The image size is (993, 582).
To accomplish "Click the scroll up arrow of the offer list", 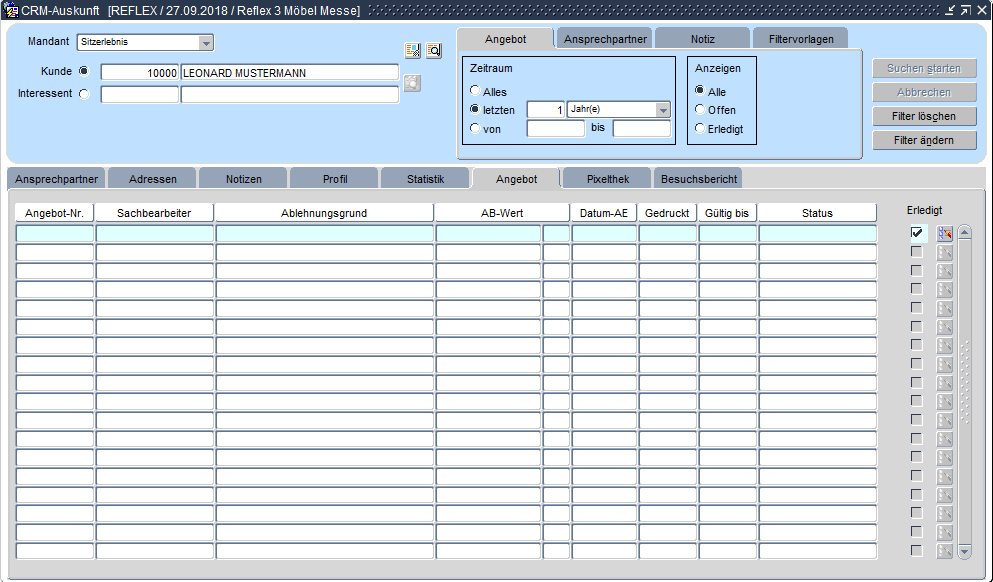I will pyautogui.click(x=964, y=233).
